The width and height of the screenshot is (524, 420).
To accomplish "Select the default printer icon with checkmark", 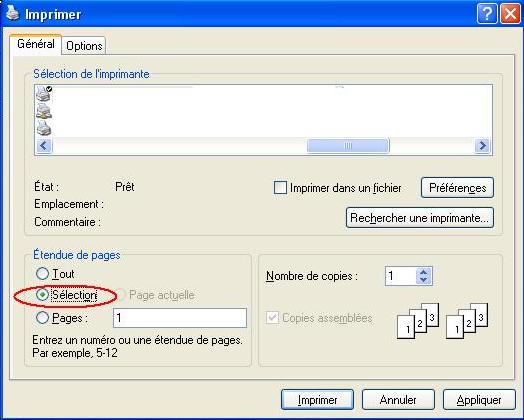I will (x=44, y=94).
